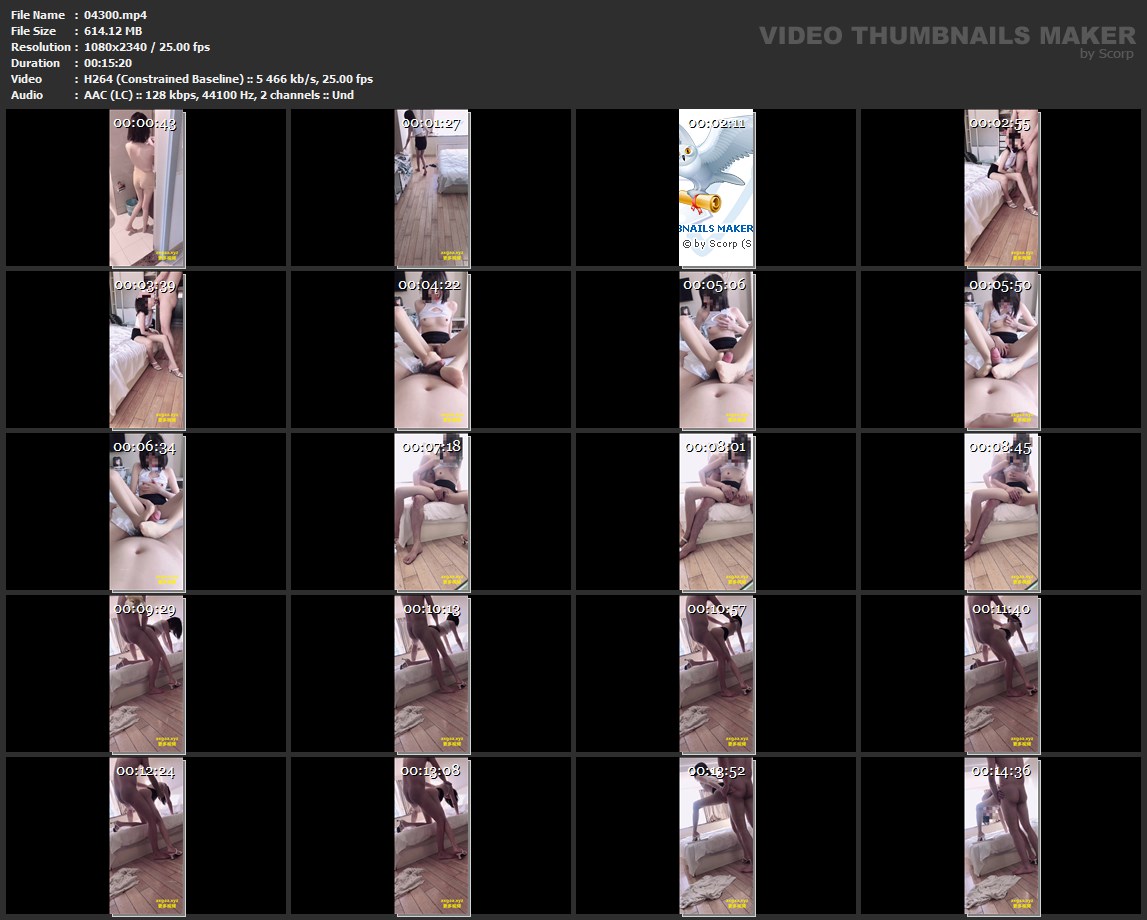Screen dimensions: 1147x920
Task: Select the last frame at 00:14:36
Action: click(x=1001, y=836)
